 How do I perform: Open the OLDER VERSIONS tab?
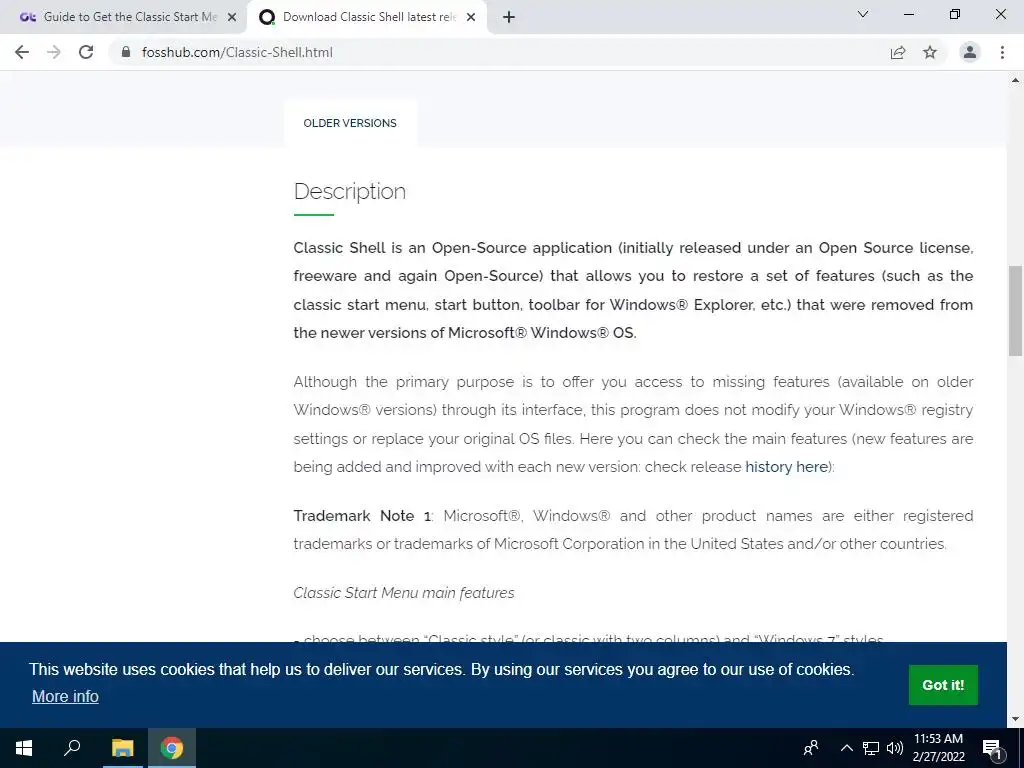[x=350, y=123]
